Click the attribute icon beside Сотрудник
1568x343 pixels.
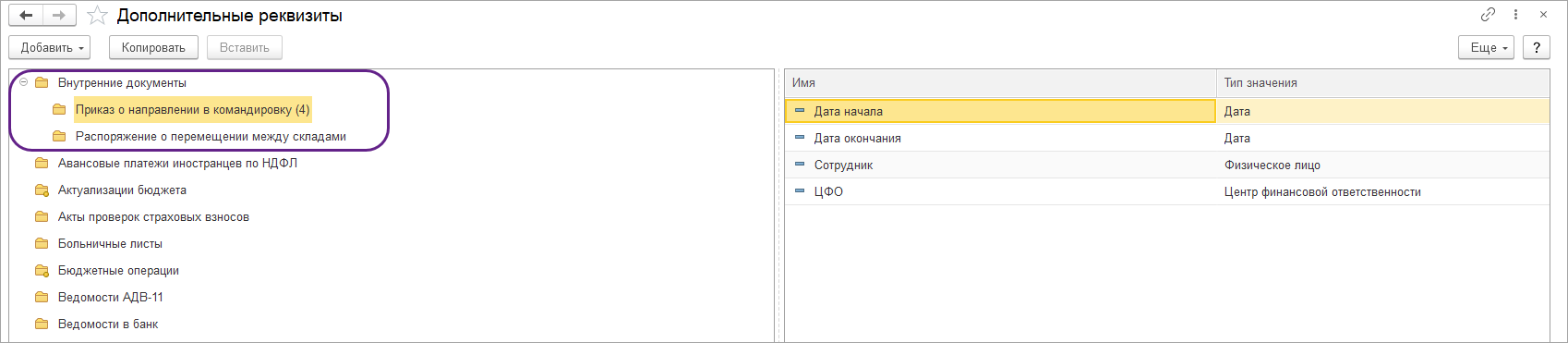800,165
